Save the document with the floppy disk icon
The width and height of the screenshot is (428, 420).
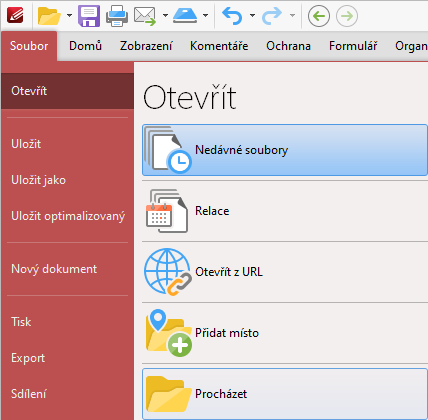coord(89,16)
